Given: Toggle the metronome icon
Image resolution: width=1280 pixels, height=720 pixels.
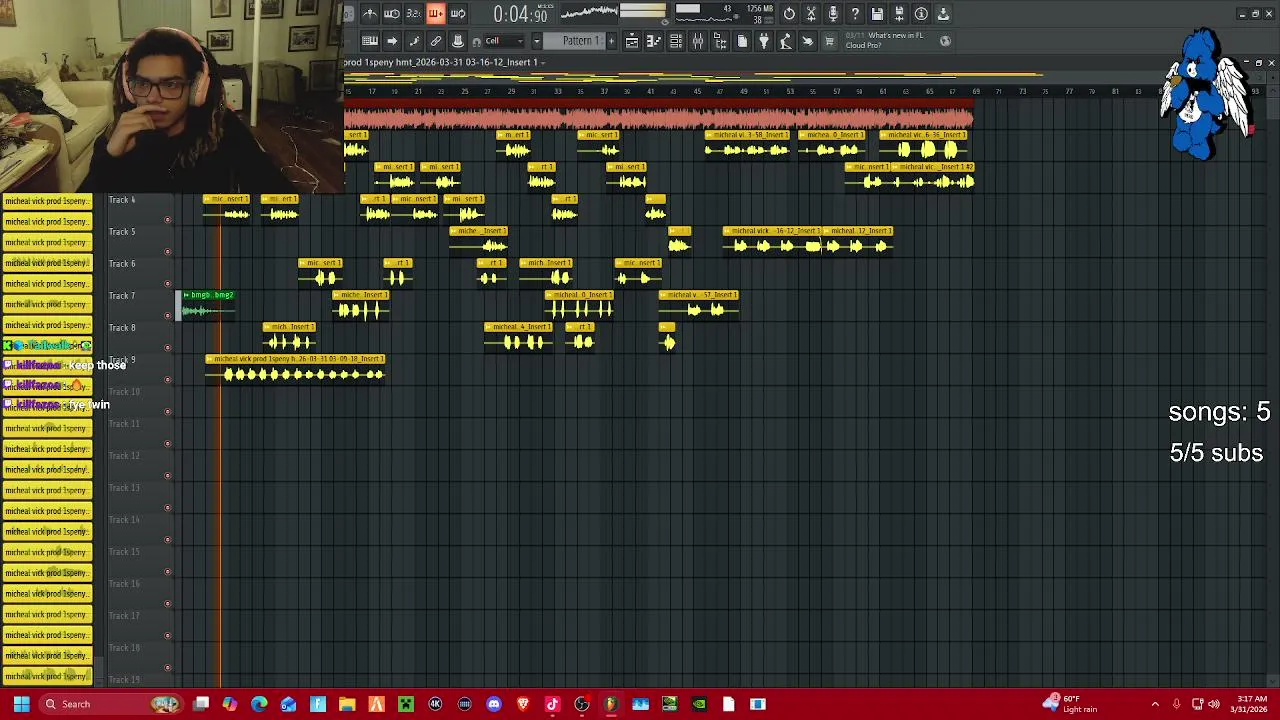Looking at the screenshot, I should pos(370,13).
